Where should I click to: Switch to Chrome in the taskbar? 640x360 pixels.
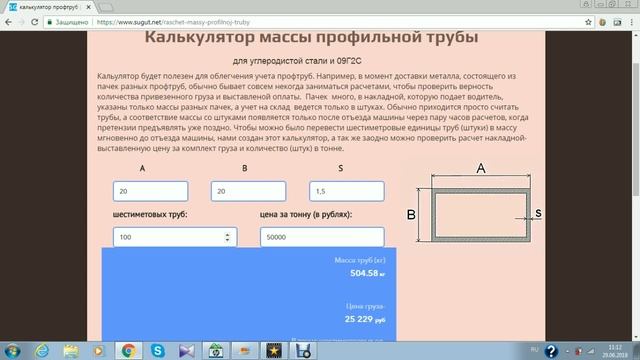pyautogui.click(x=129, y=351)
